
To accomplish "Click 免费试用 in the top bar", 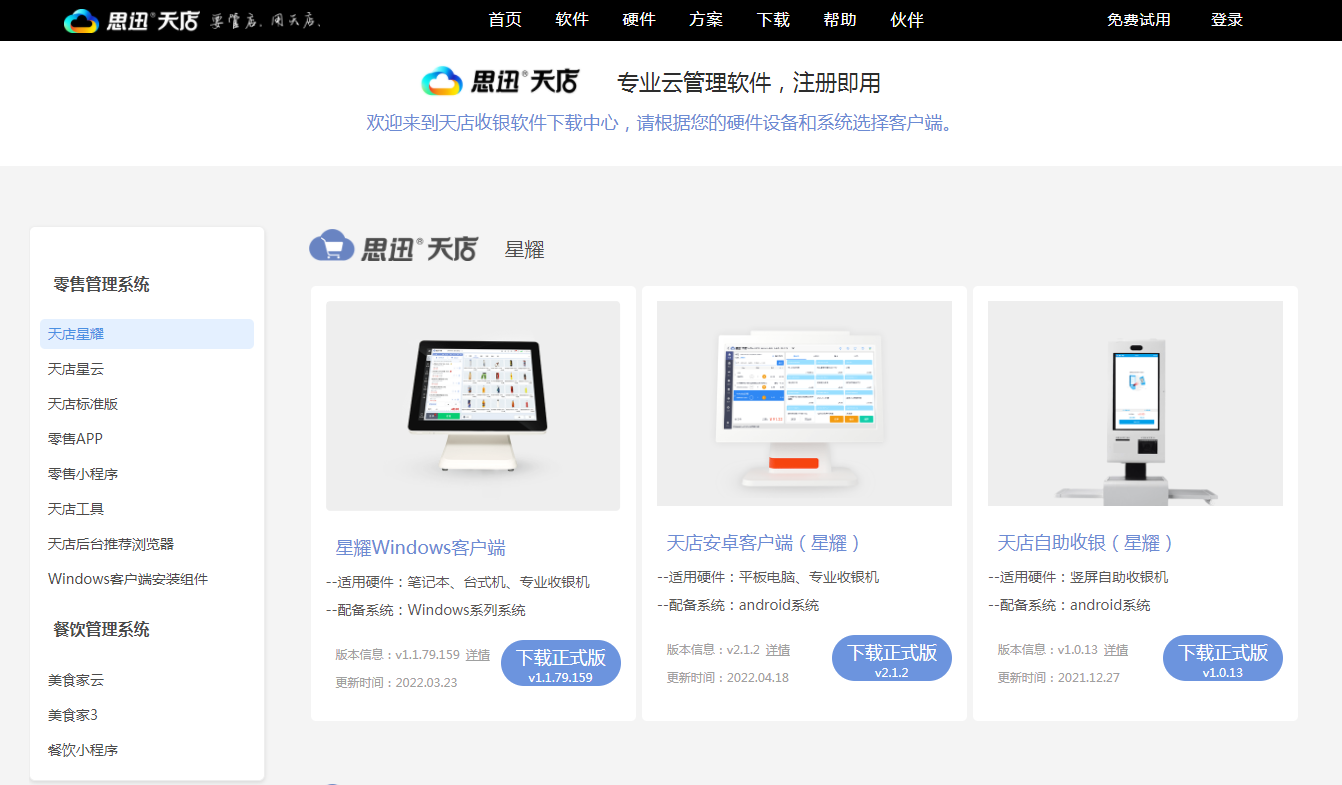I will tap(1138, 19).
